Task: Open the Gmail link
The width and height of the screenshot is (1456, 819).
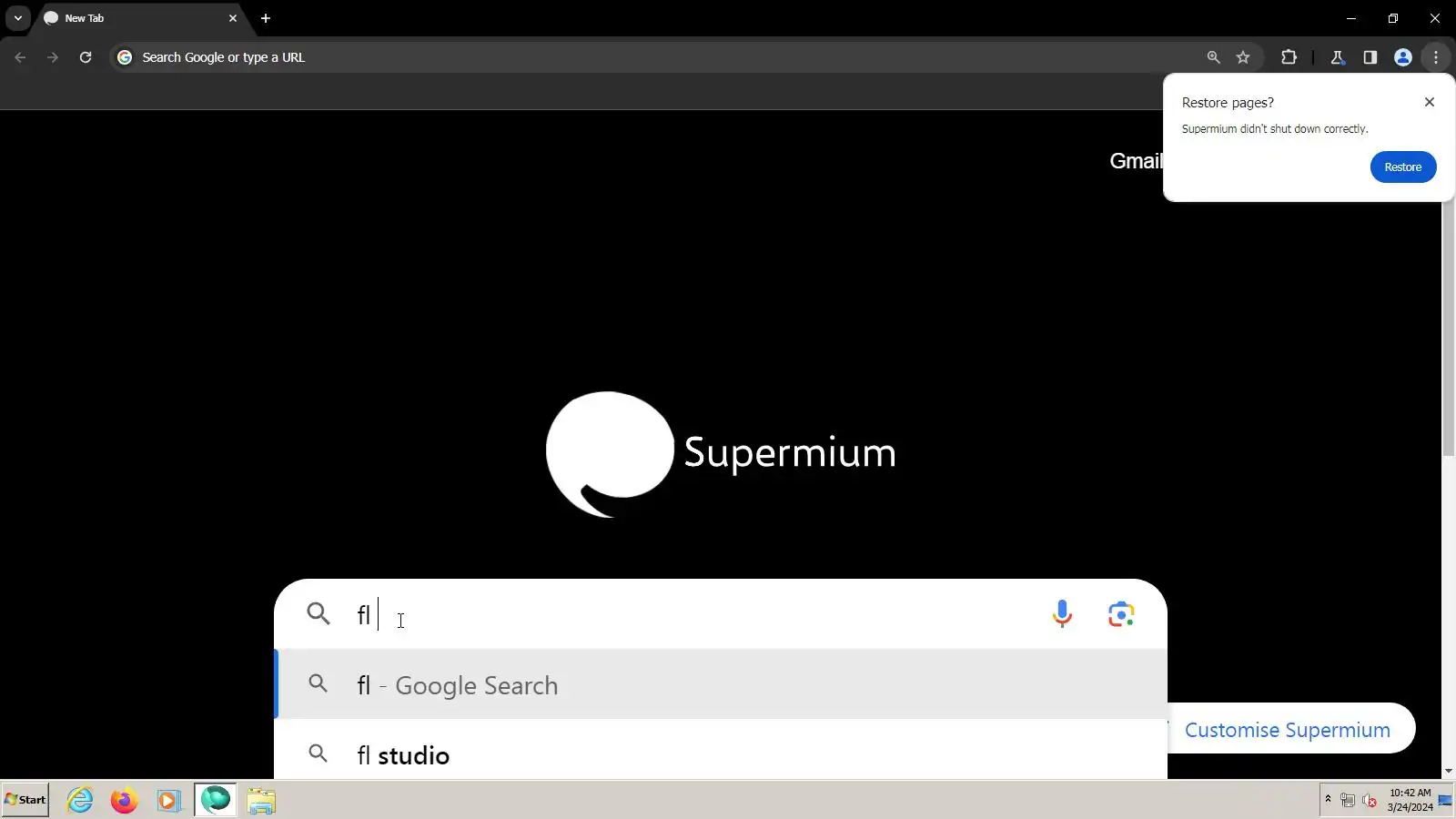Action: point(1136,161)
